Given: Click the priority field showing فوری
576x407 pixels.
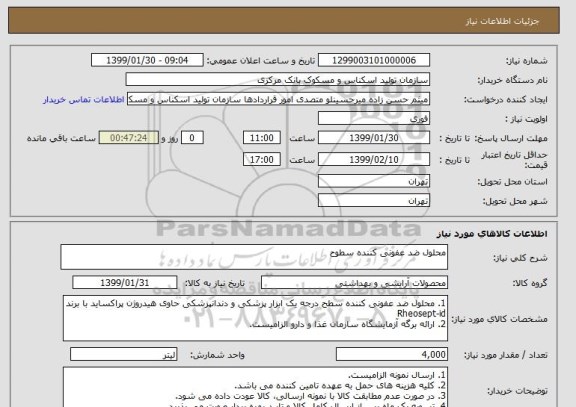Looking at the screenshot, I should pyautogui.click(x=374, y=119).
